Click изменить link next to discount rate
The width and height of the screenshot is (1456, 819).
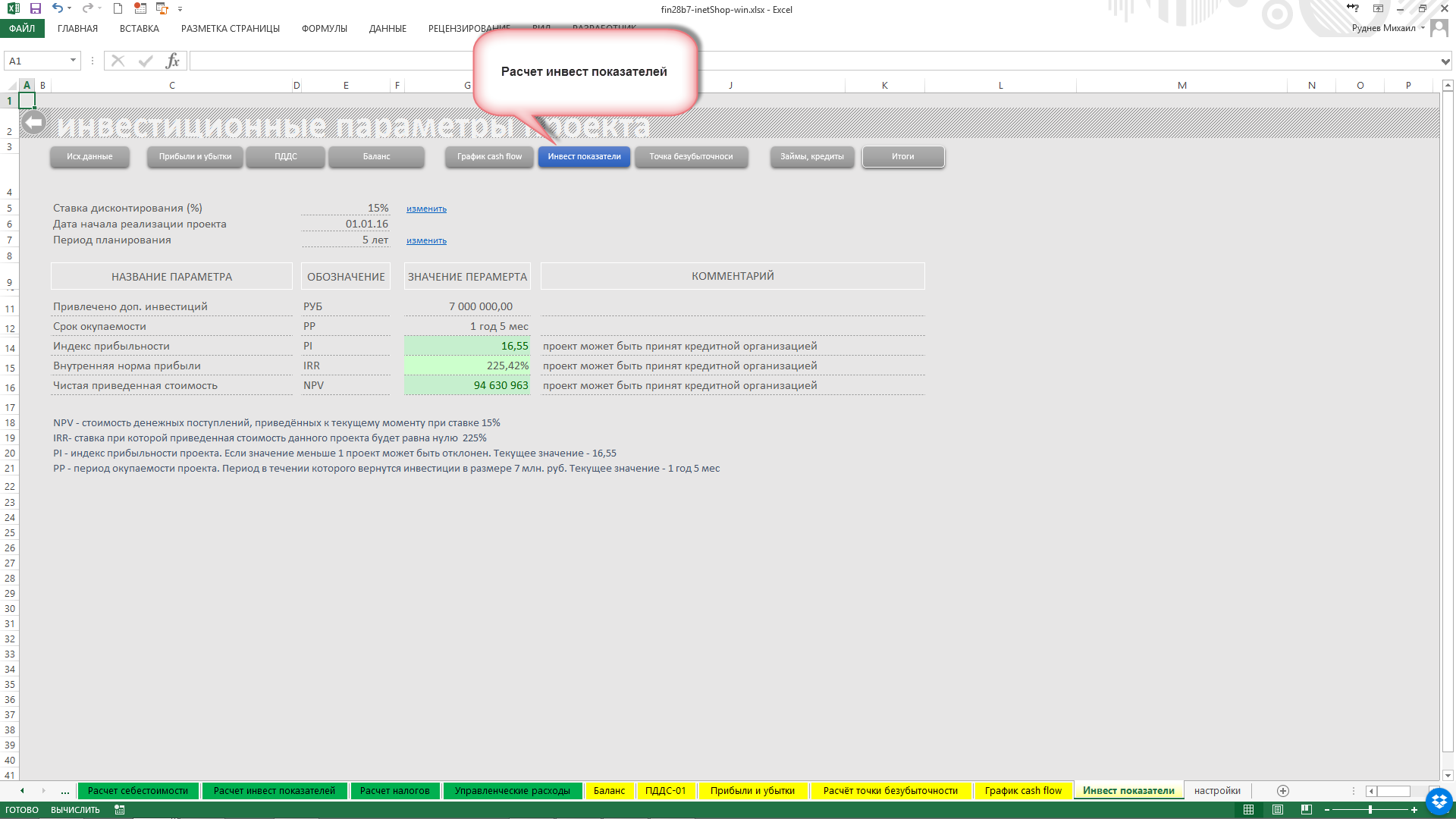click(x=426, y=209)
